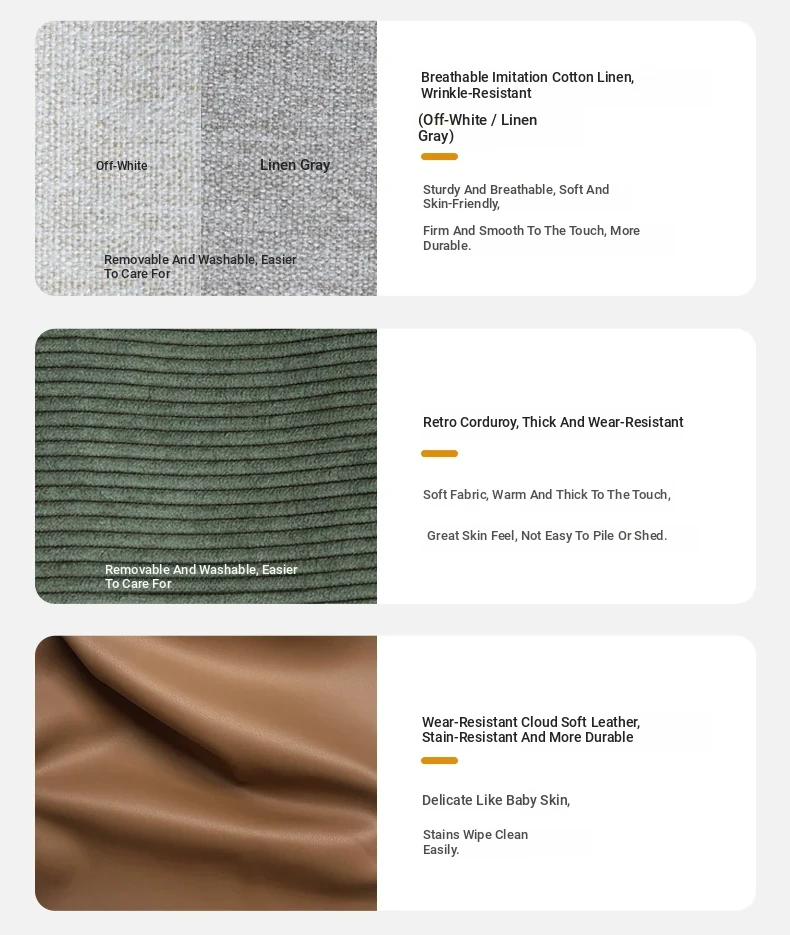Click the orange bar under the linen title

[439, 157]
